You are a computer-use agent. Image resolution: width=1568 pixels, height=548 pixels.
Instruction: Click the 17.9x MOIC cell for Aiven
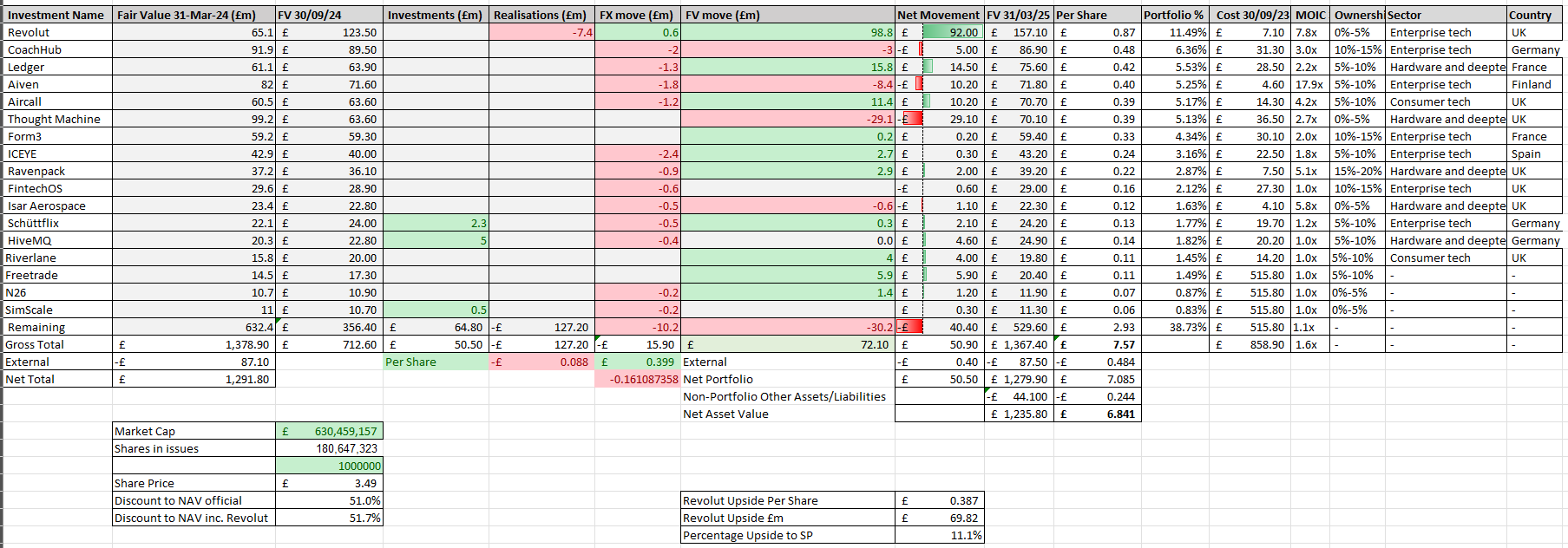[1312, 84]
